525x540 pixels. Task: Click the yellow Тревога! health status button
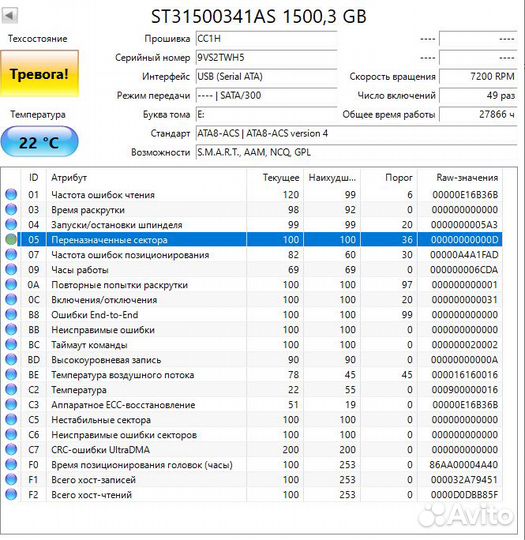(x=39, y=74)
